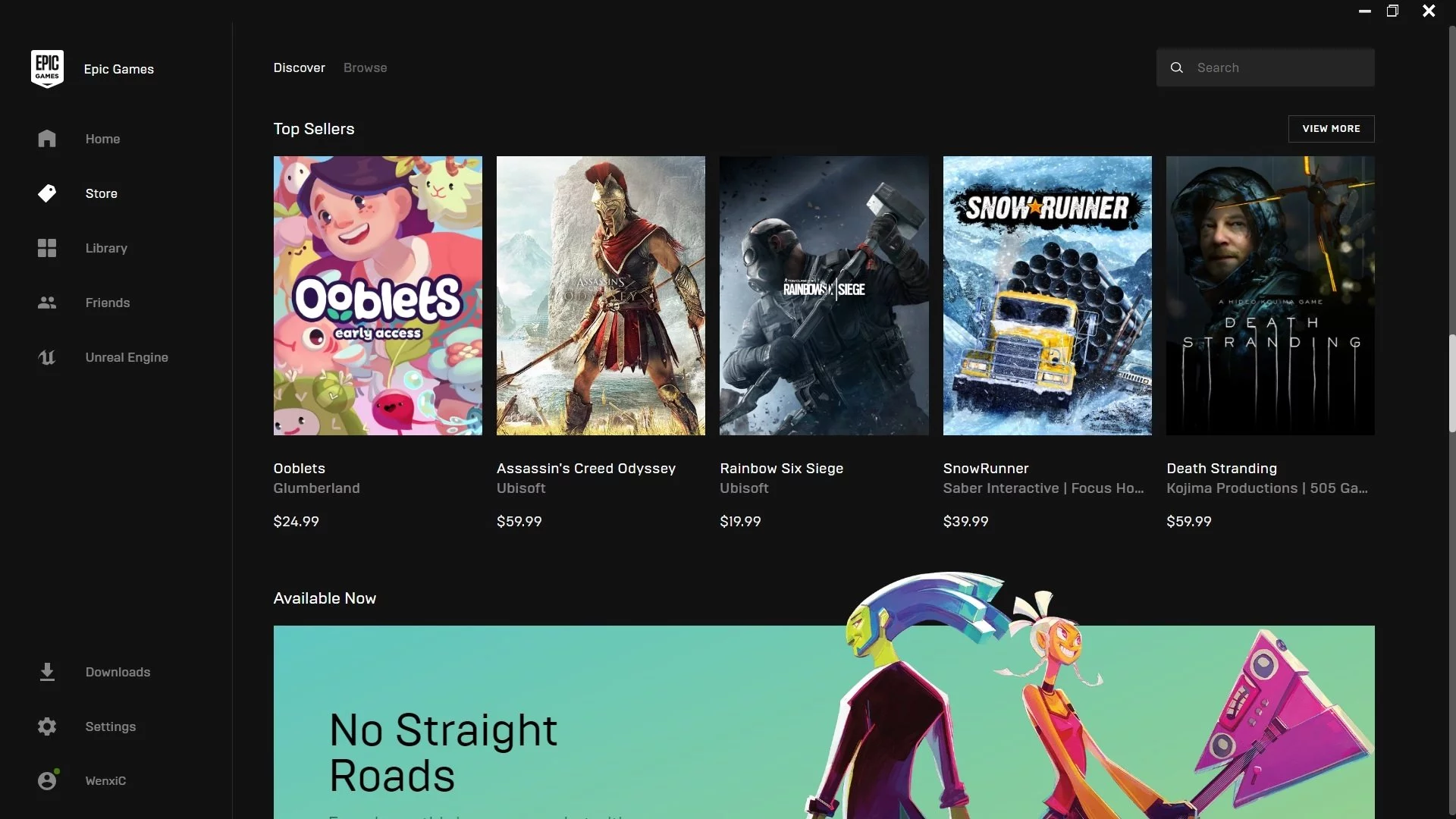
Task: Open the Friends people icon
Action: tap(47, 303)
